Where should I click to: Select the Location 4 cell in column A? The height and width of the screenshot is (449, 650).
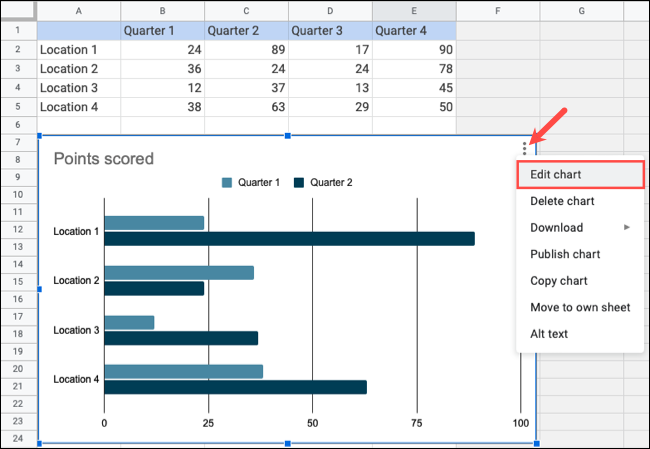79,107
